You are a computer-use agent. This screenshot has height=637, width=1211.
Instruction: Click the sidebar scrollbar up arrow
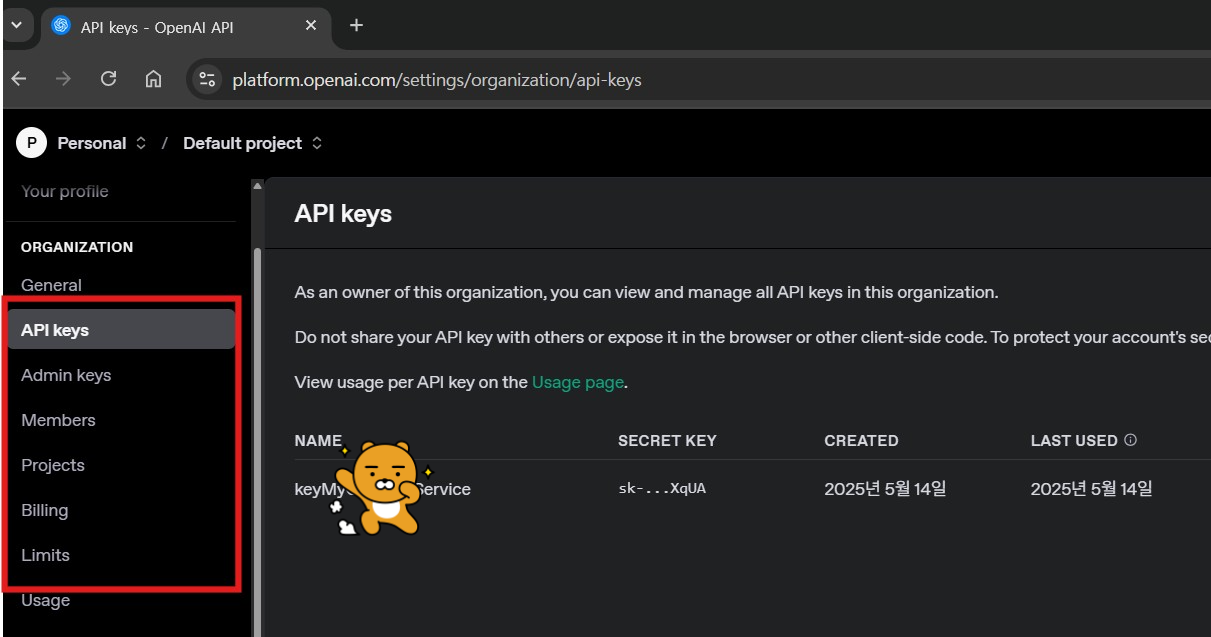click(x=257, y=186)
